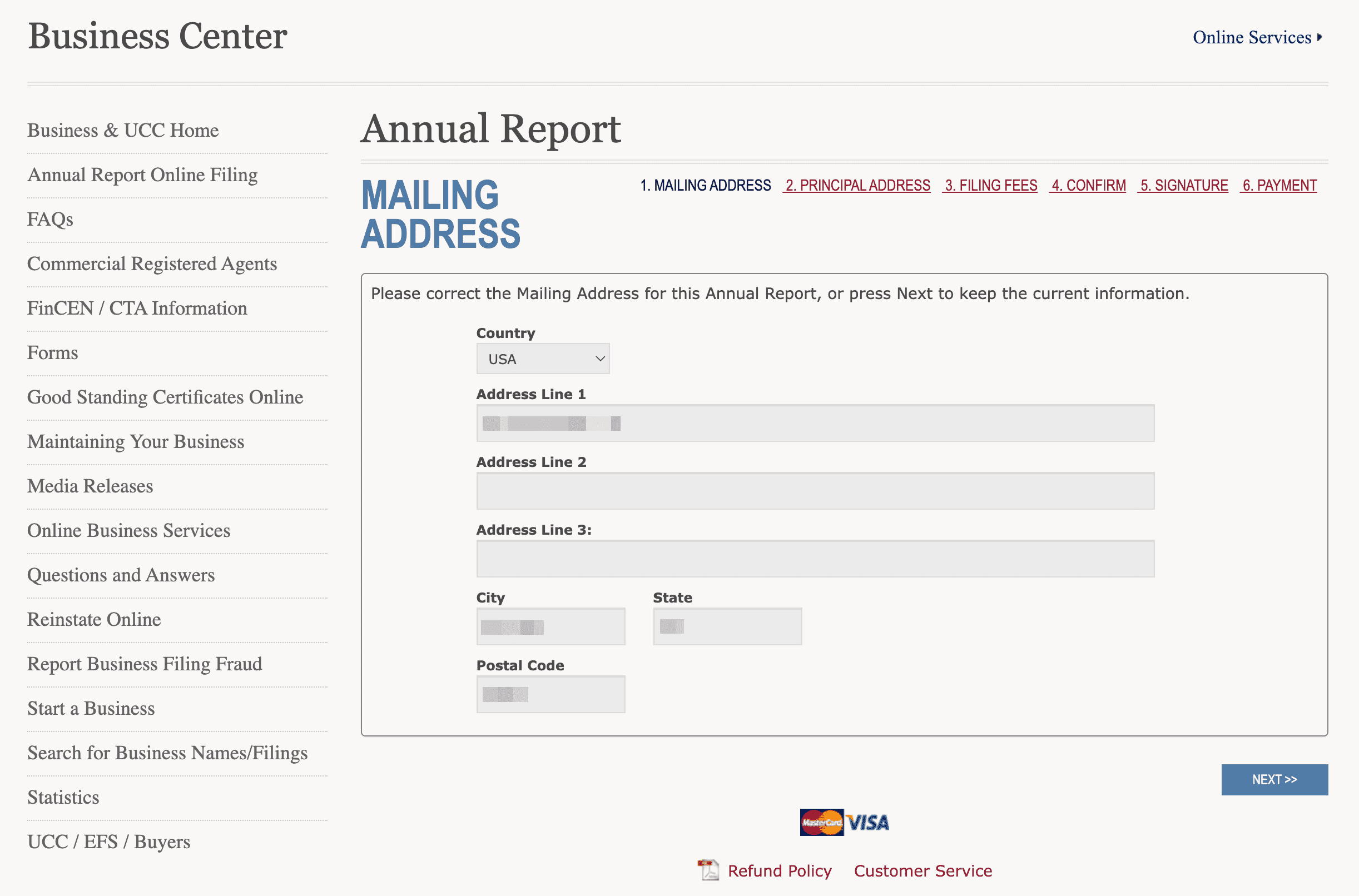
Task: Open Media Releases sidebar link
Action: [x=90, y=486]
